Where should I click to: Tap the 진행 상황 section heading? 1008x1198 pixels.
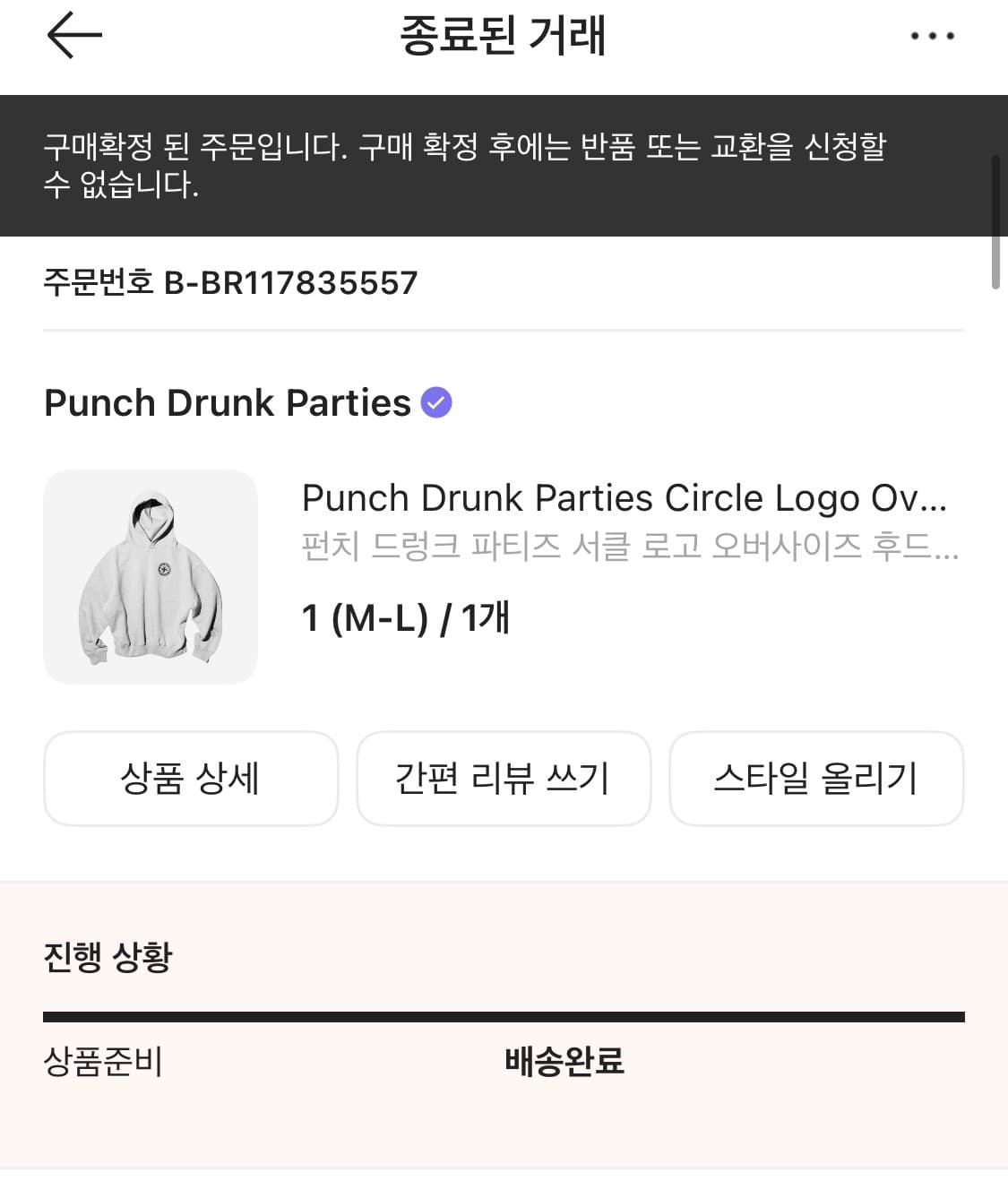108,957
